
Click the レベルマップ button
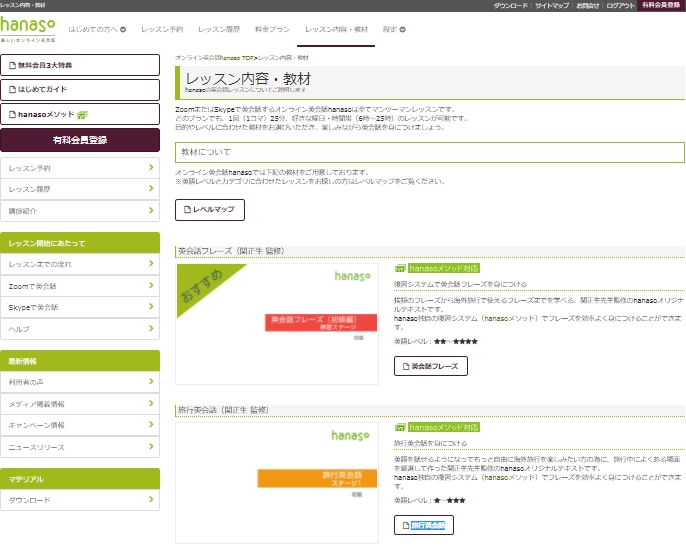tap(210, 210)
